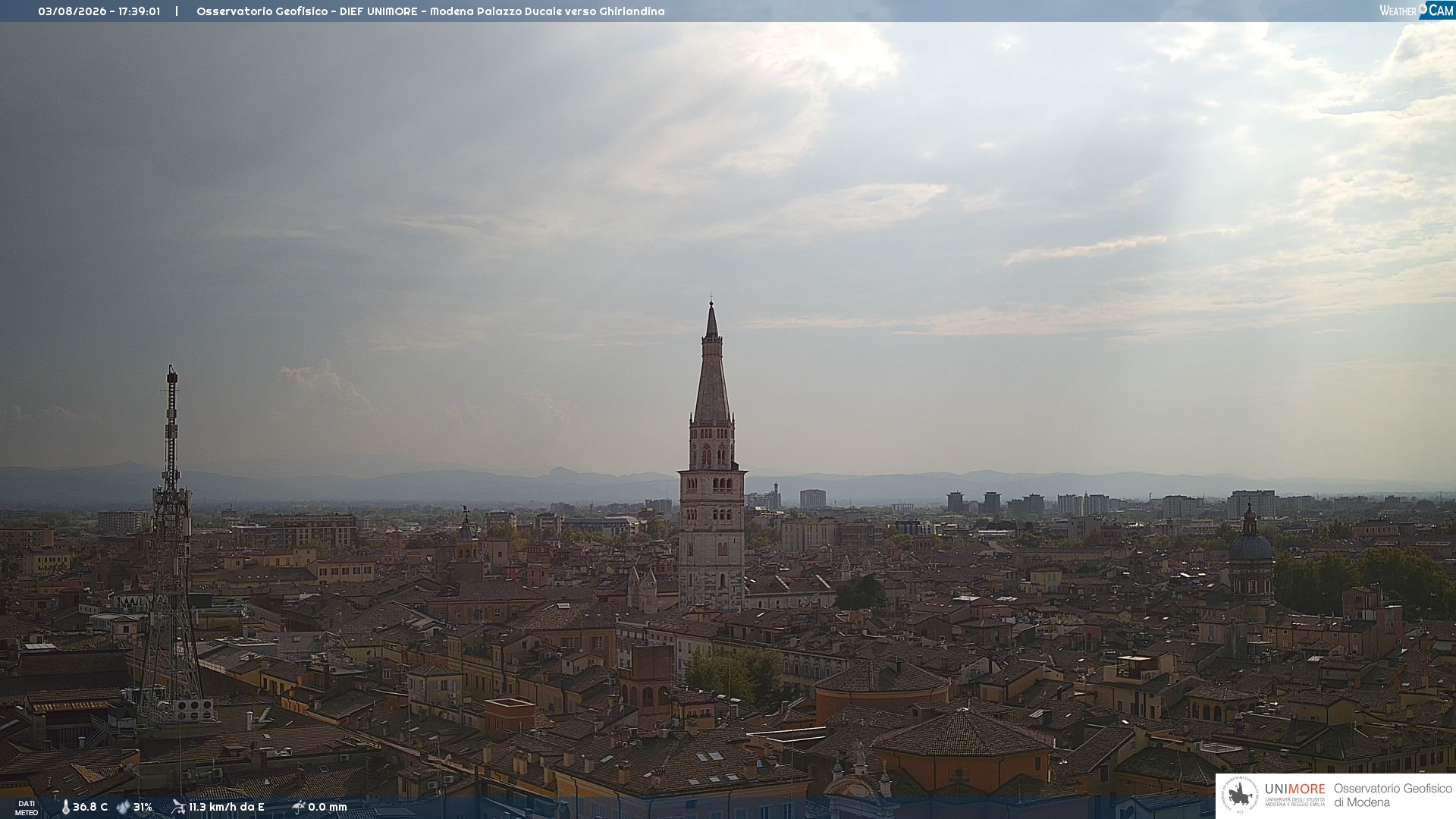
Task: Click the wind speed icon
Action: tap(178, 807)
